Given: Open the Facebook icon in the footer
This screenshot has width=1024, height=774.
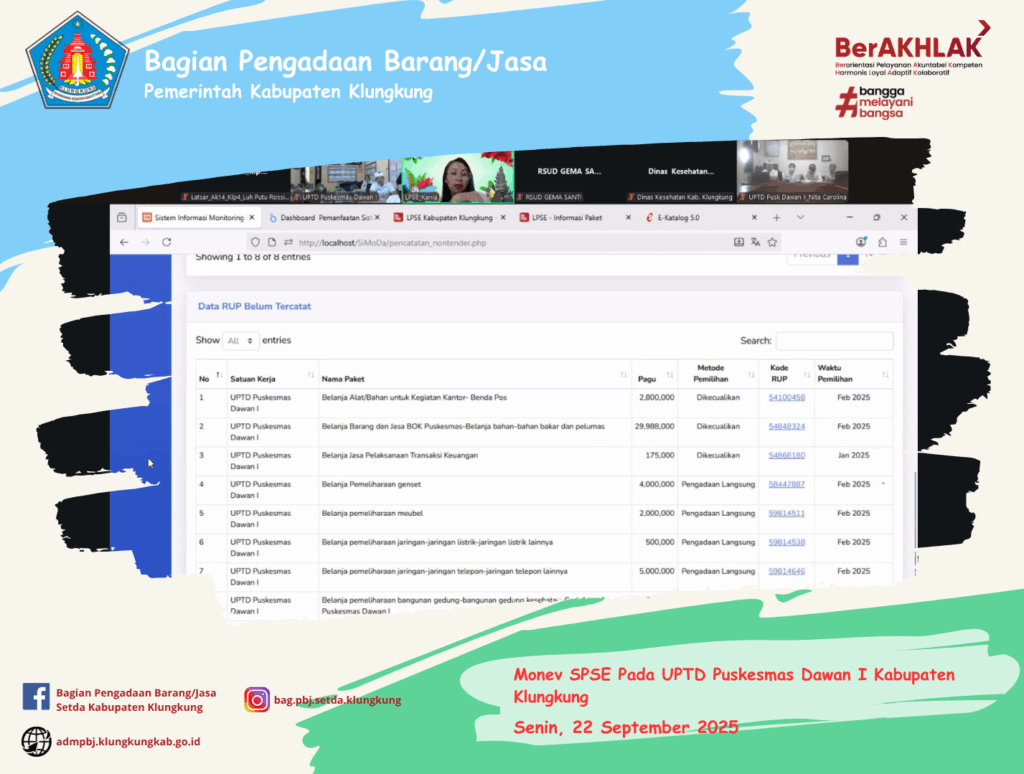Looking at the screenshot, I should [36, 697].
